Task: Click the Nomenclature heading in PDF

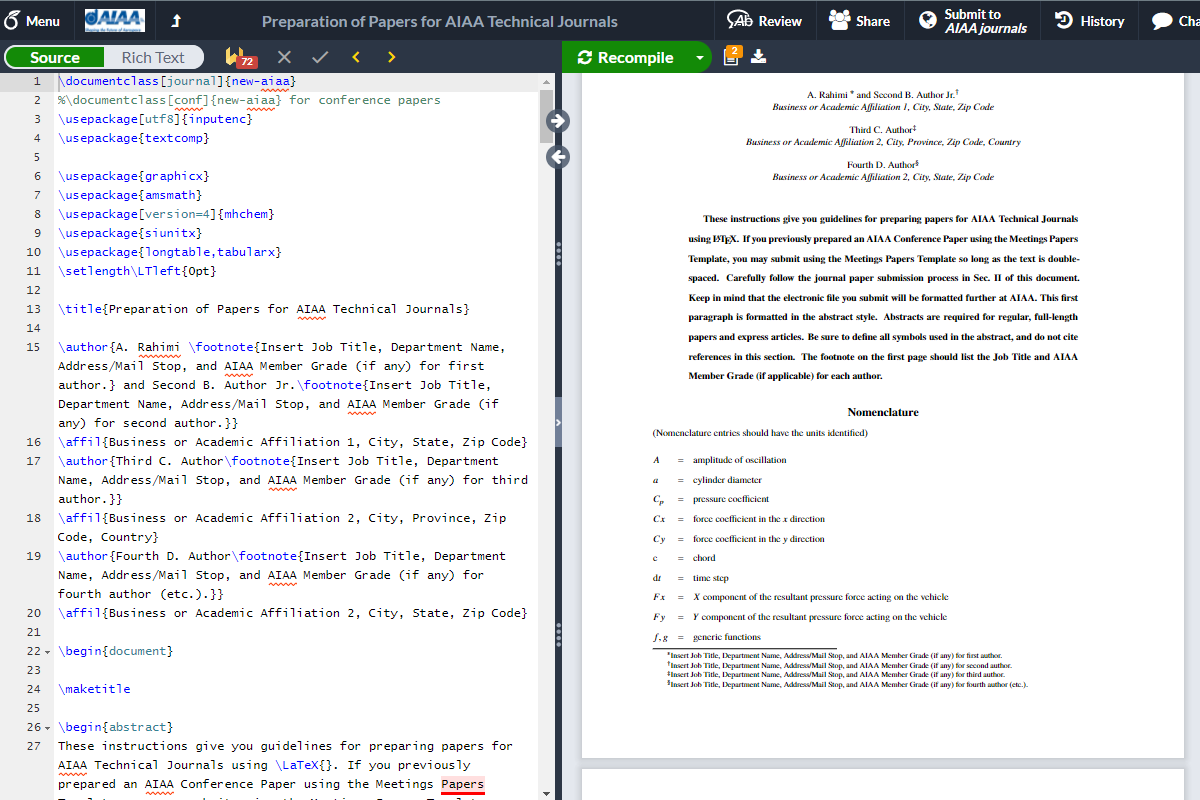Action: pos(883,412)
